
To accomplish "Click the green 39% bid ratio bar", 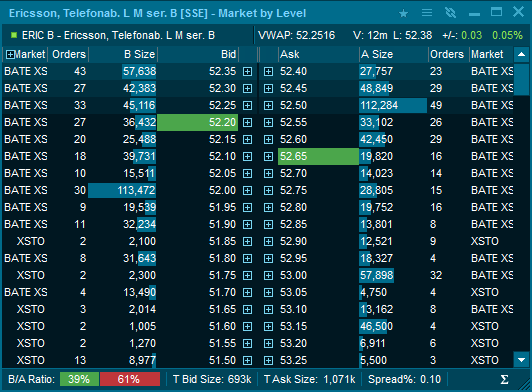I will coord(79,379).
